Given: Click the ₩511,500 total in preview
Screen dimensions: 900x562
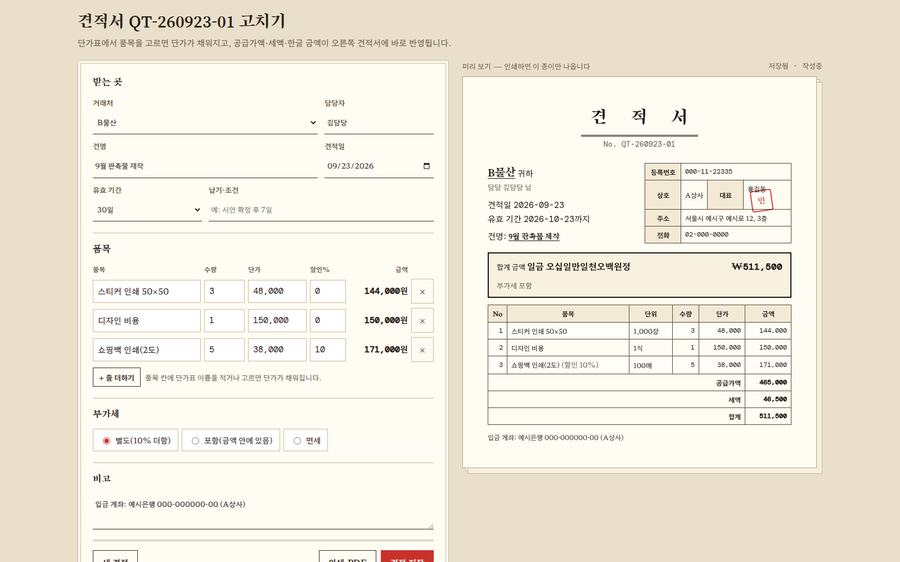Looking at the screenshot, I should pos(757,266).
